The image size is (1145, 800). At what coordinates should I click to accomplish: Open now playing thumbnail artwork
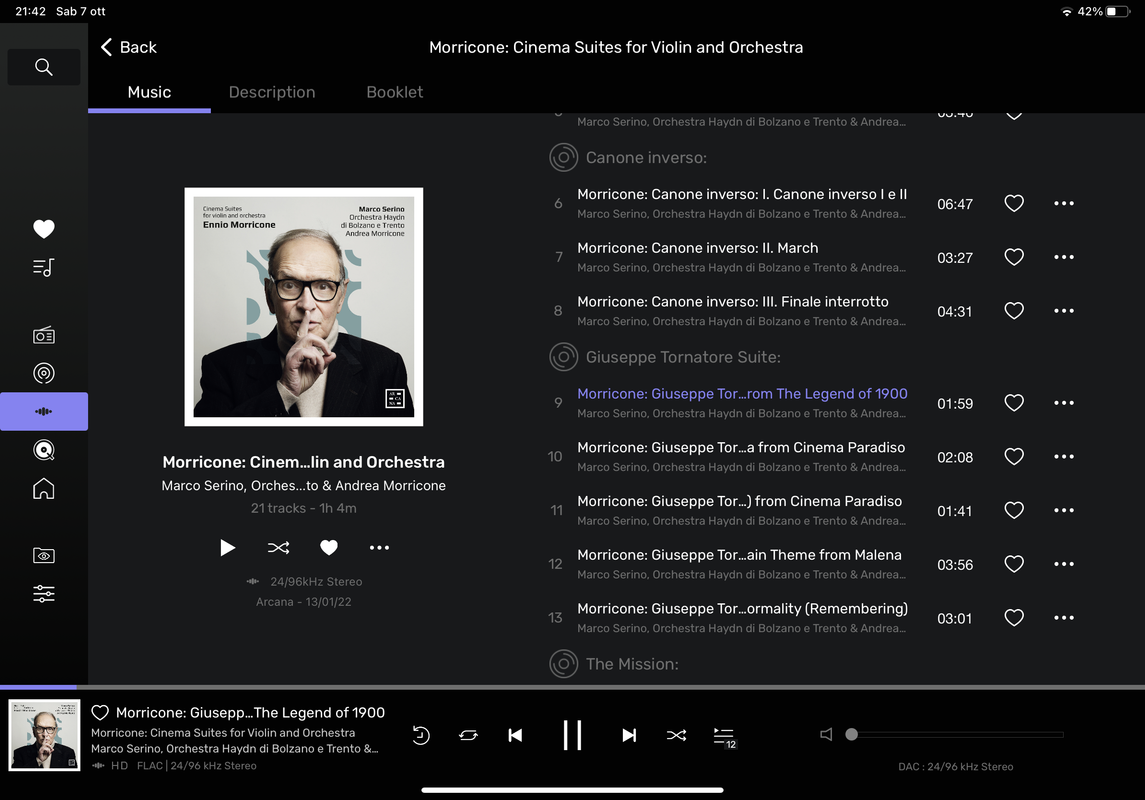(44, 735)
